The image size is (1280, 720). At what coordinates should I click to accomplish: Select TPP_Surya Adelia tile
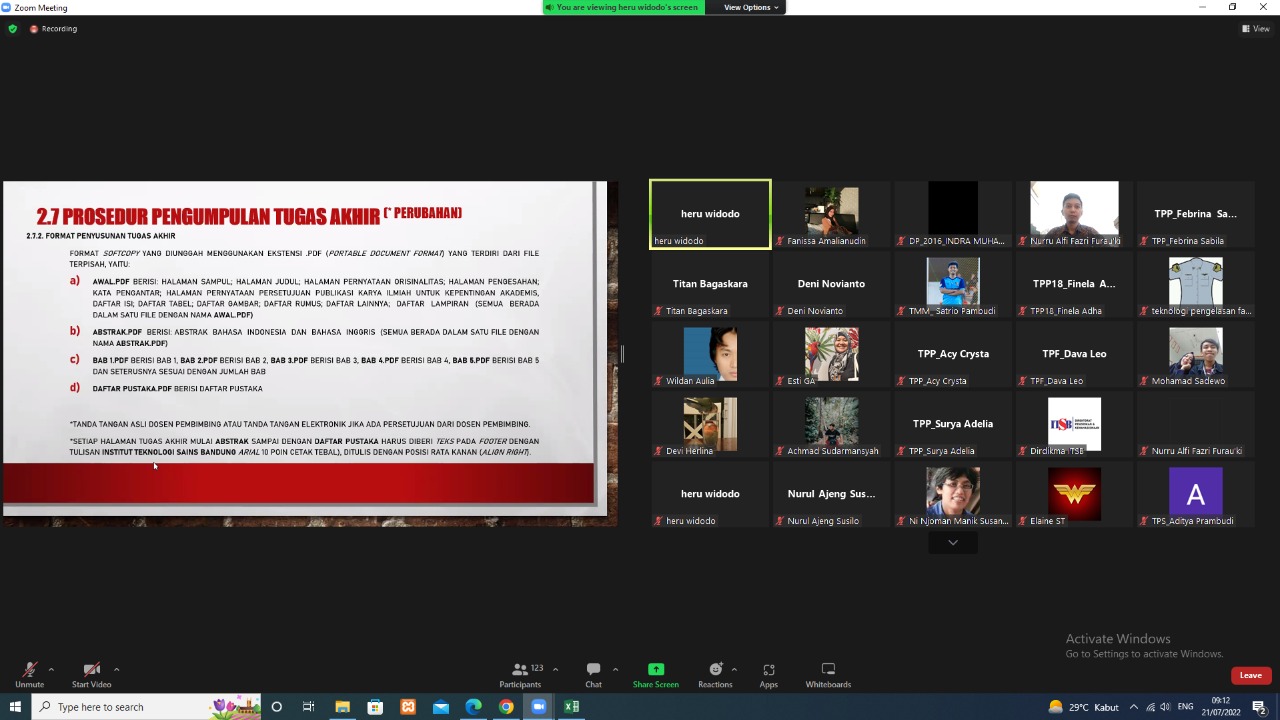point(952,423)
